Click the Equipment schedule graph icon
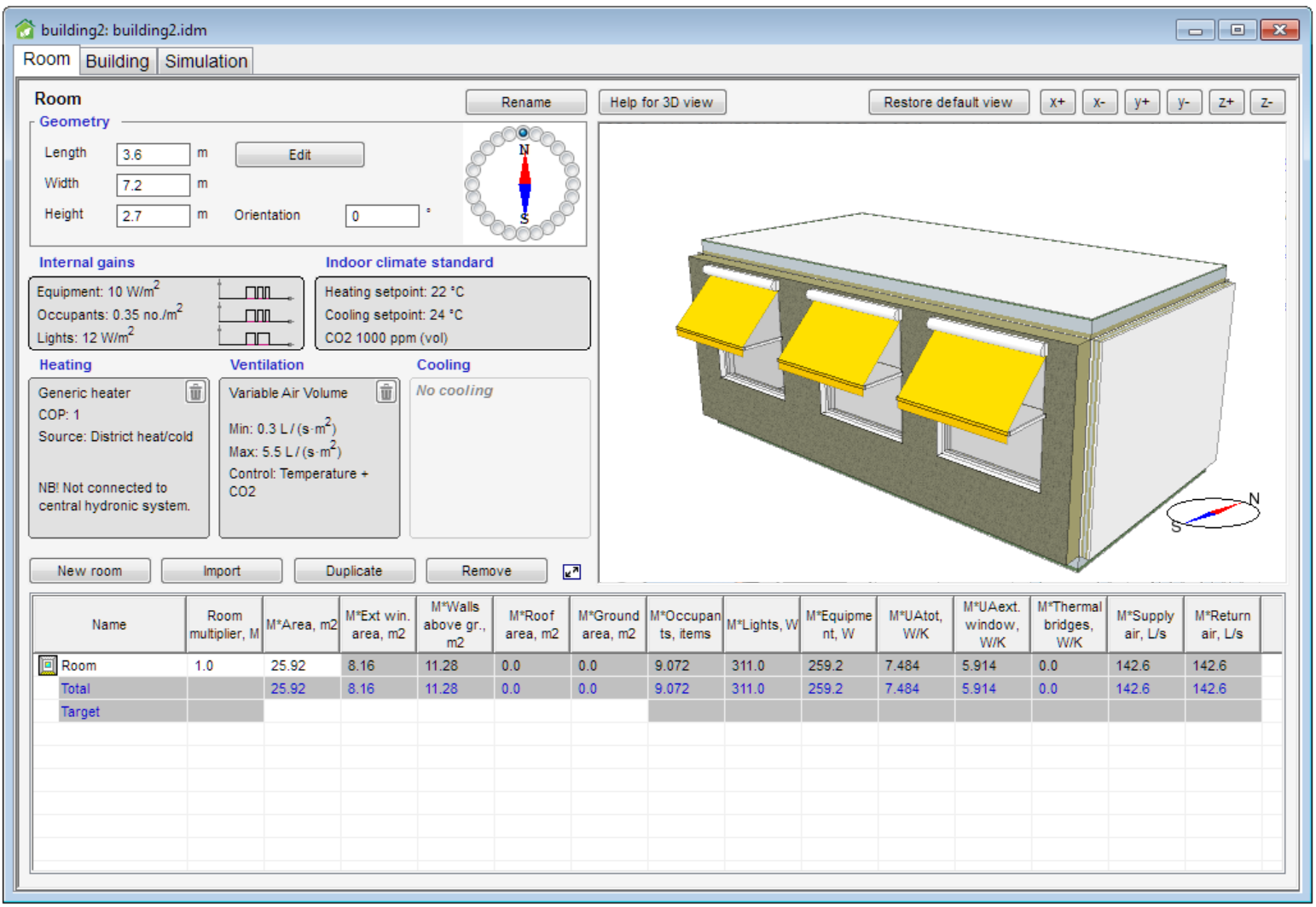The width and height of the screenshot is (1316, 907). pos(256,292)
